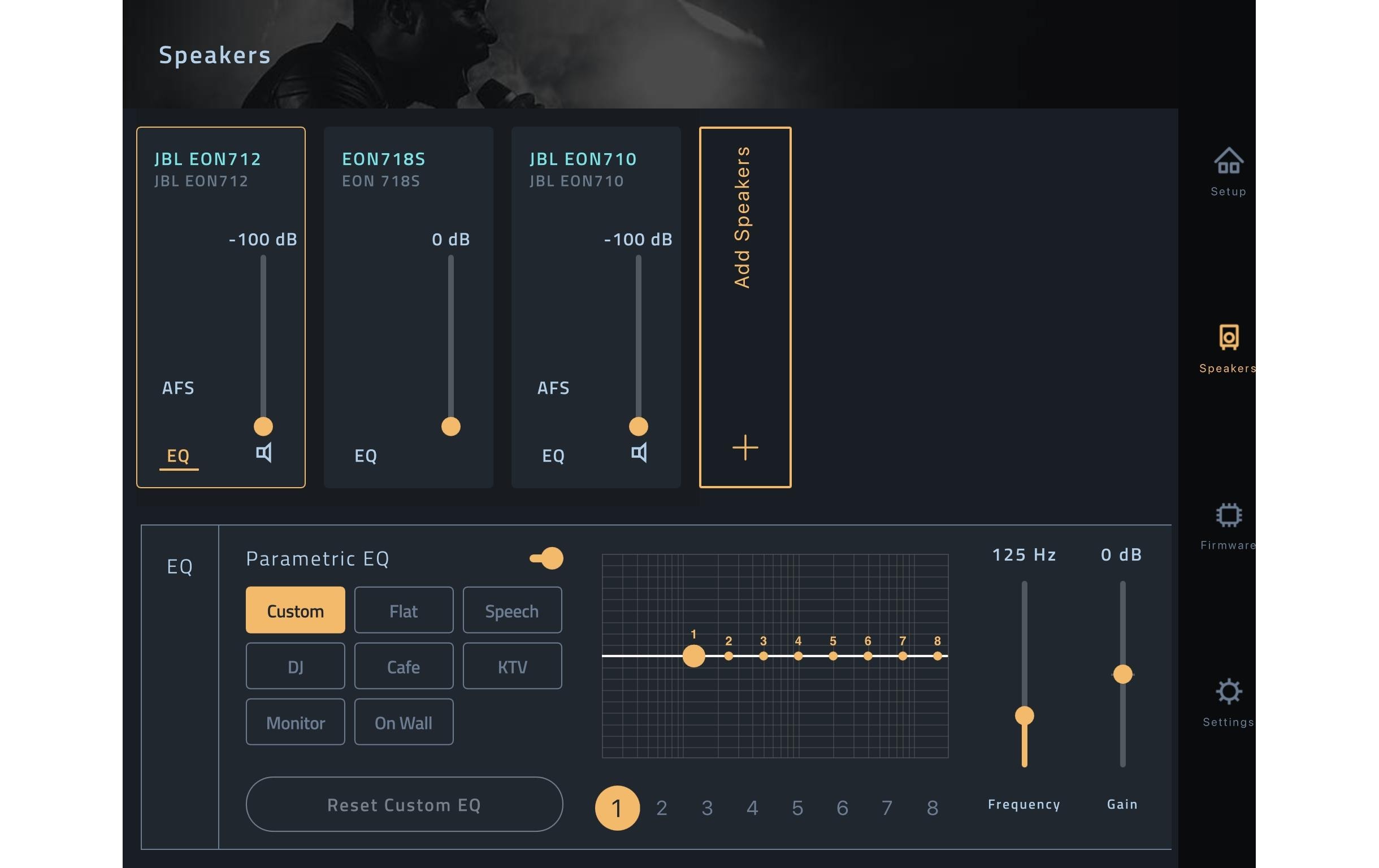Click the EON718S volume slider handle

tap(450, 427)
